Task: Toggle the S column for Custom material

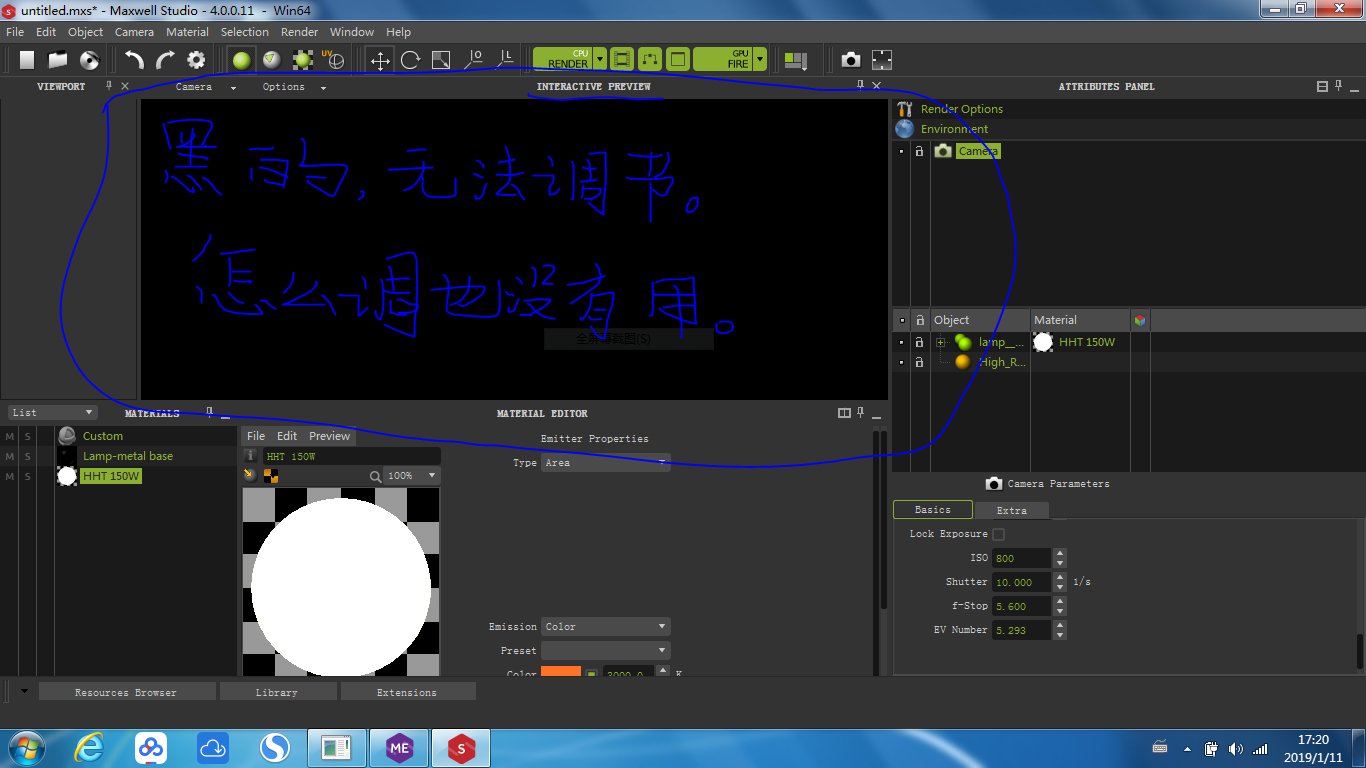Action: coord(28,436)
